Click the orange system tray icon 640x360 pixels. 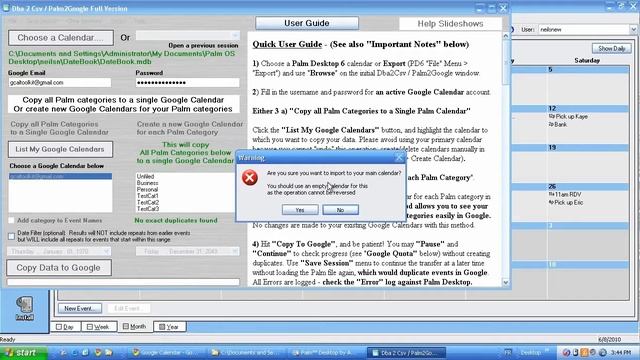point(584,352)
